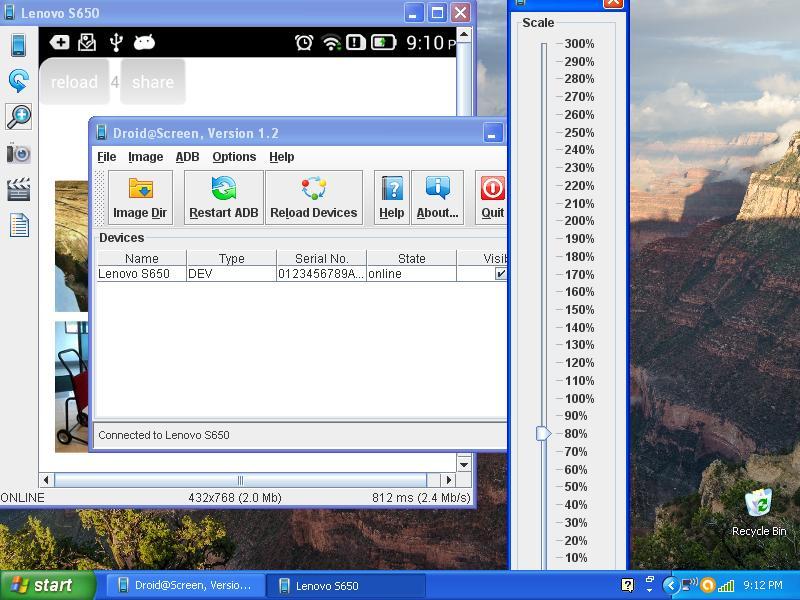This screenshot has height=600, width=800.
Task: Click the wireless signal strength tray icon
Action: [x=726, y=586]
